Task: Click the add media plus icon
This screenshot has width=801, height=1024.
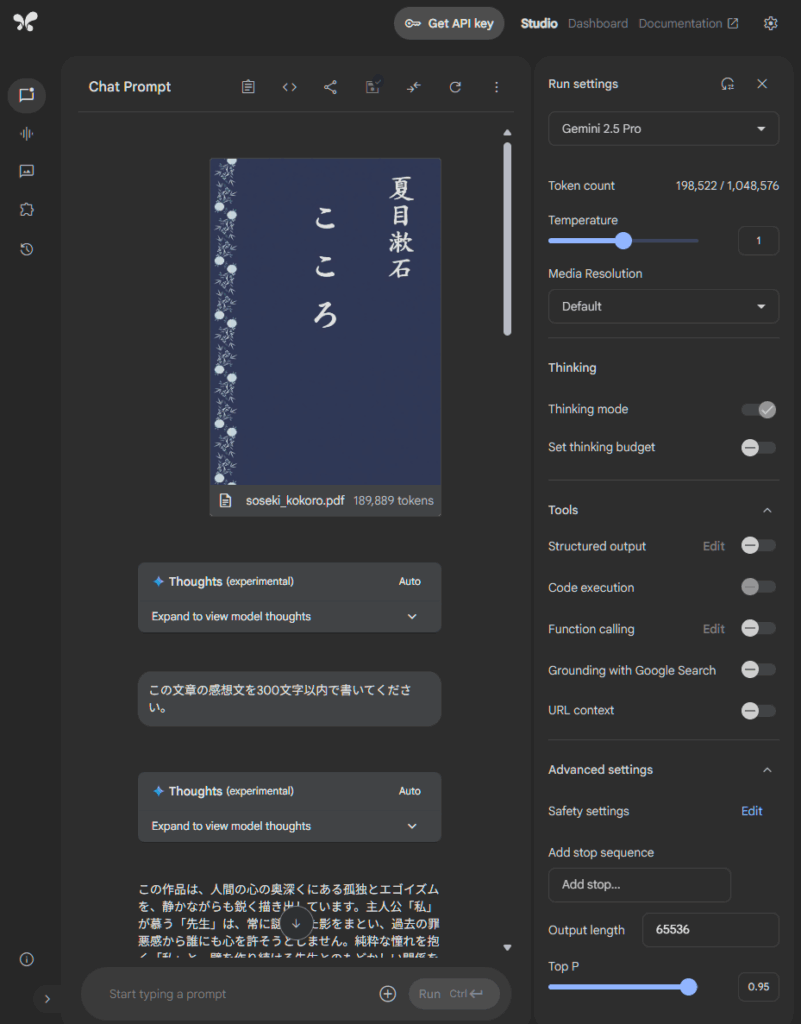Action: coord(388,993)
